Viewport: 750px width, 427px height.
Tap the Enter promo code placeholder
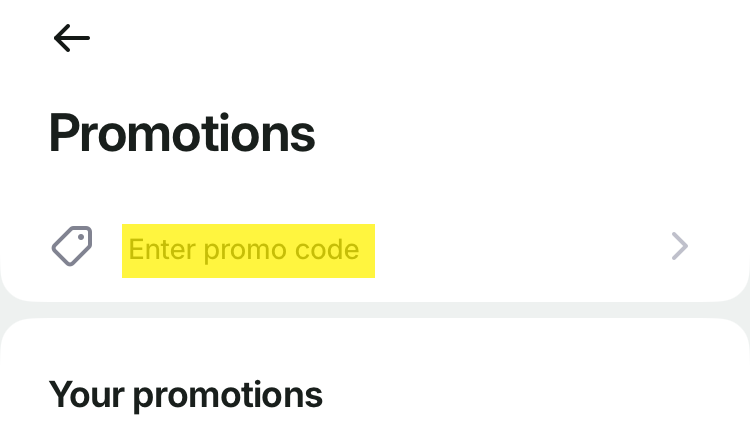(x=246, y=249)
